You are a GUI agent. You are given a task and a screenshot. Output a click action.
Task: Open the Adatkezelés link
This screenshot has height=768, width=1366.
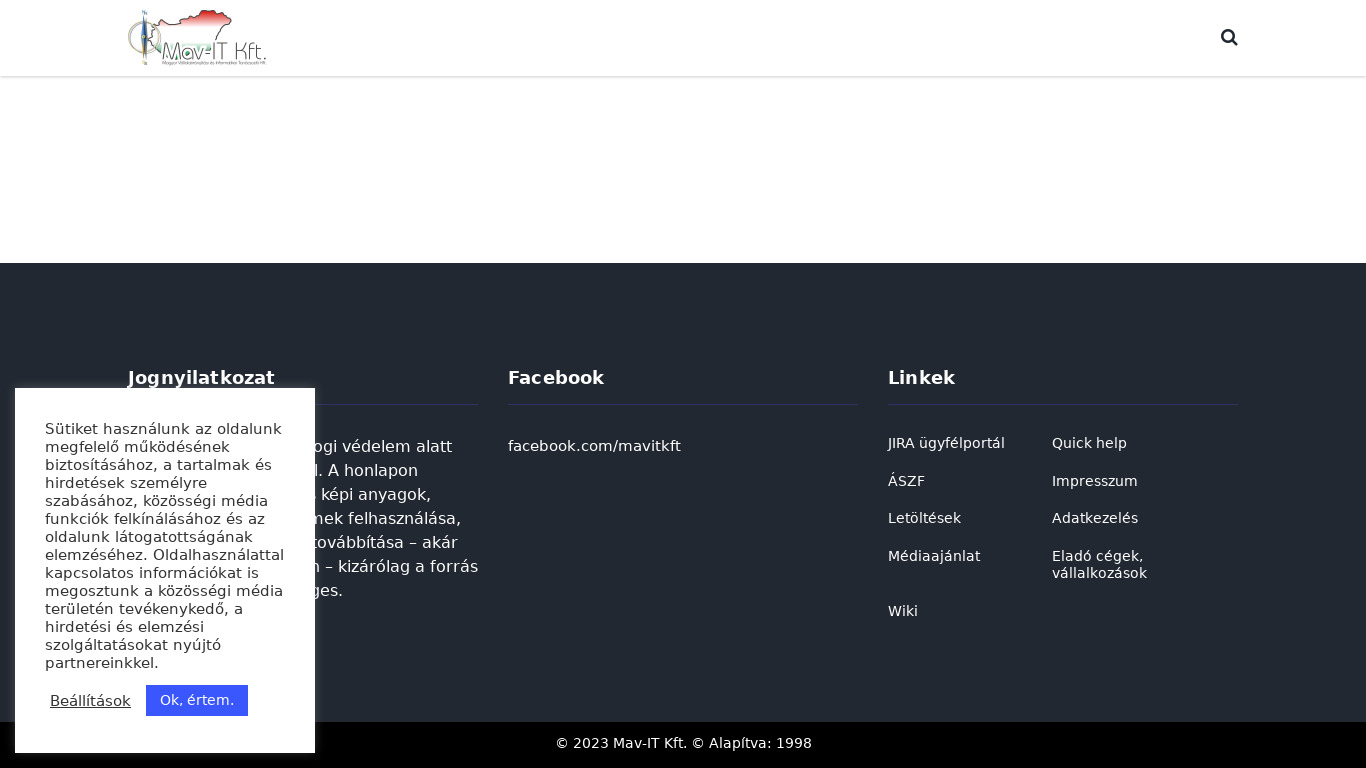1094,518
